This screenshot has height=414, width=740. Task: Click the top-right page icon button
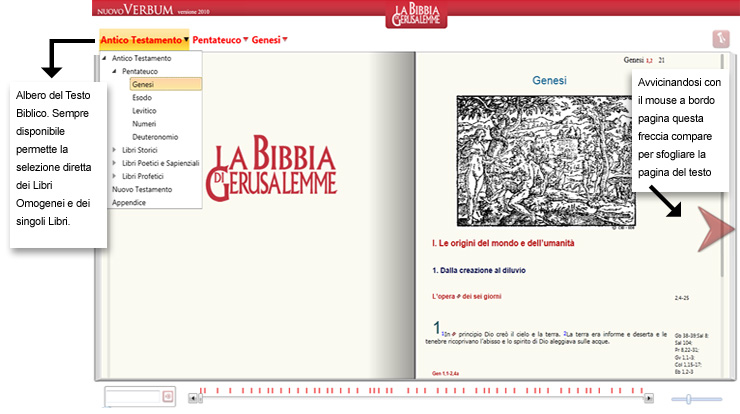(x=718, y=39)
